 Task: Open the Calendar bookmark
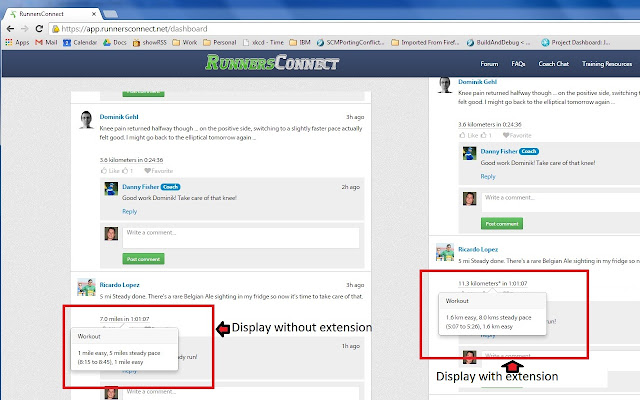(x=80, y=42)
